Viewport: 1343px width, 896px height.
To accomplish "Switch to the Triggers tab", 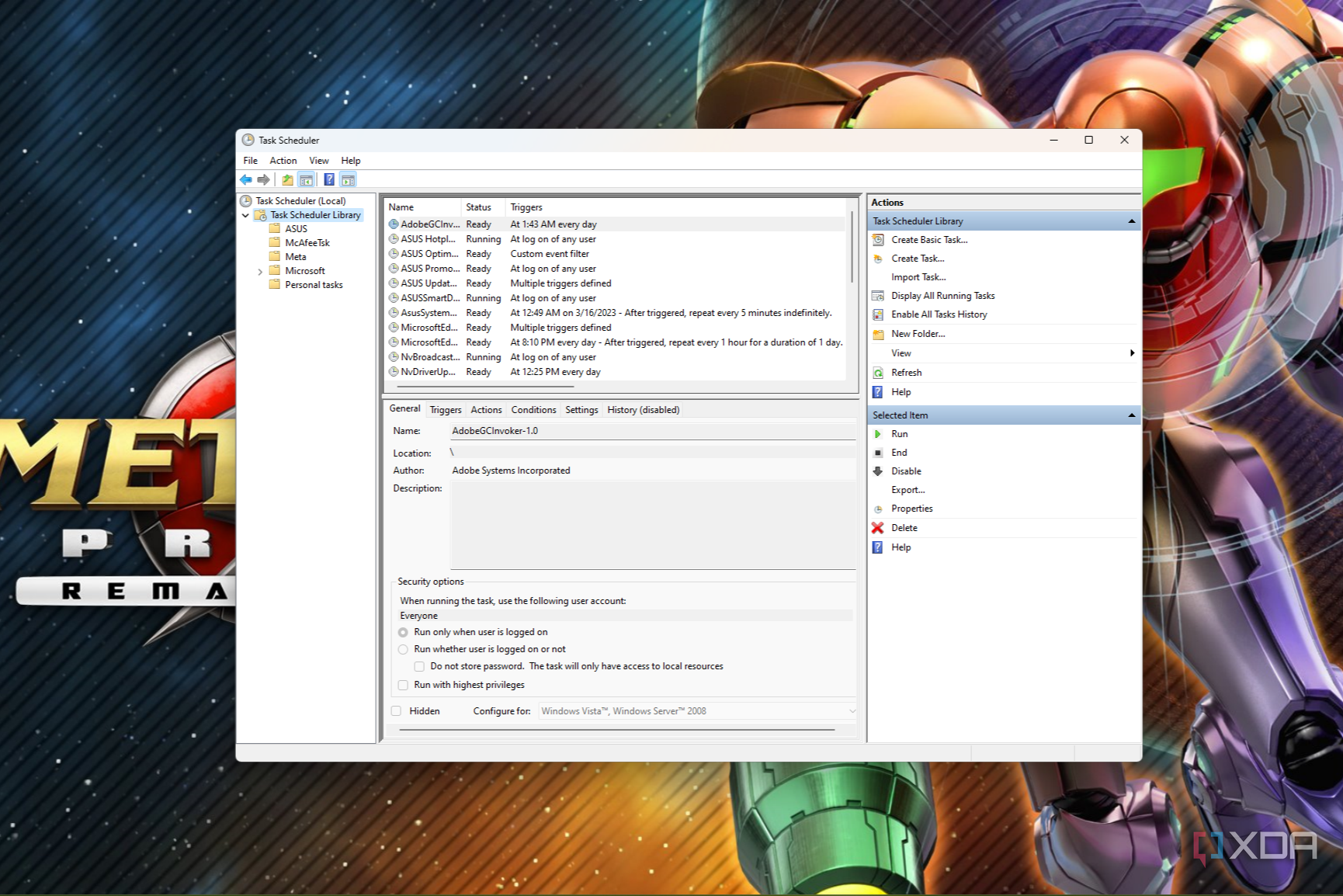I will (445, 409).
